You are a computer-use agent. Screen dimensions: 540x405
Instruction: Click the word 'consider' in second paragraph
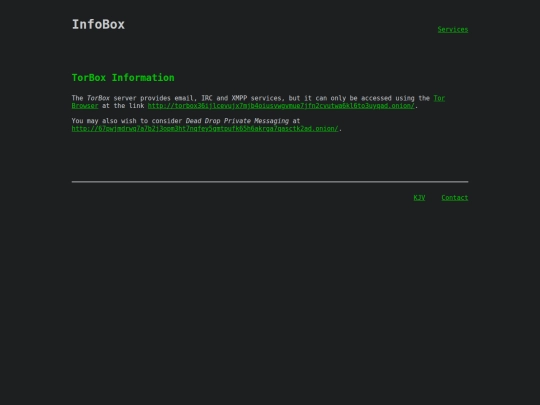coord(167,121)
